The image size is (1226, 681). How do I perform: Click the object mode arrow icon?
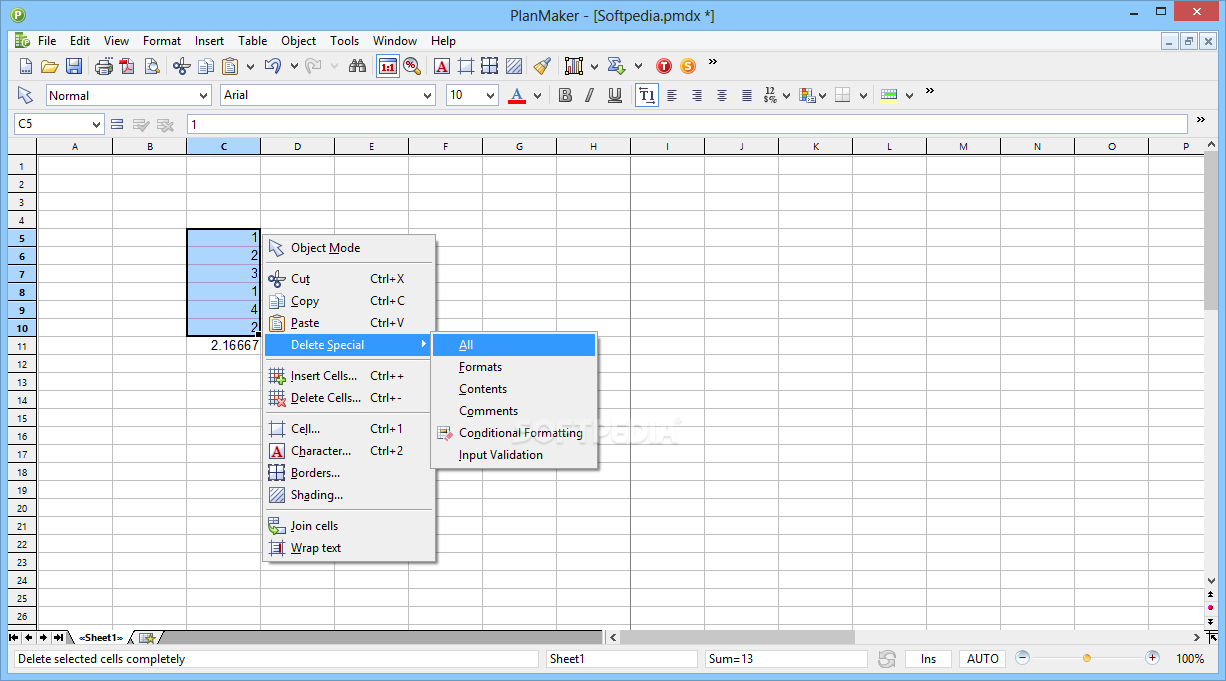coord(26,95)
